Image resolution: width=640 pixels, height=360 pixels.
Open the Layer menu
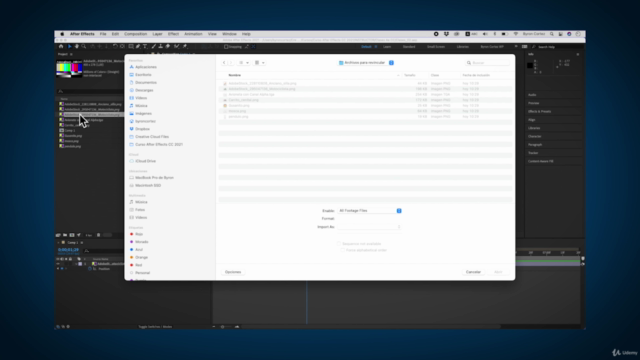tap(158, 34)
